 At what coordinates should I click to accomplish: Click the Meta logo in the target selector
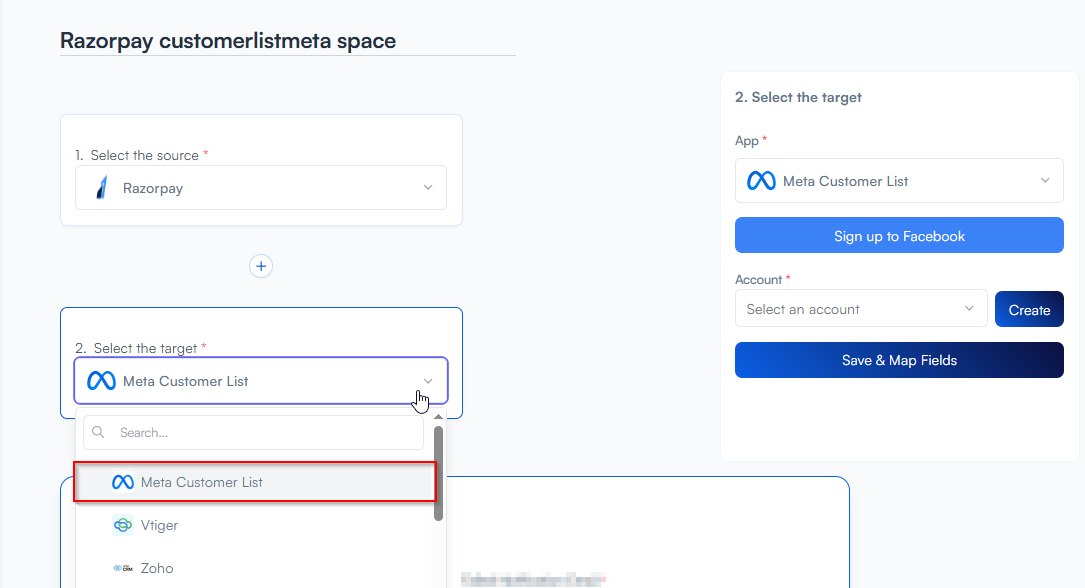click(x=101, y=381)
